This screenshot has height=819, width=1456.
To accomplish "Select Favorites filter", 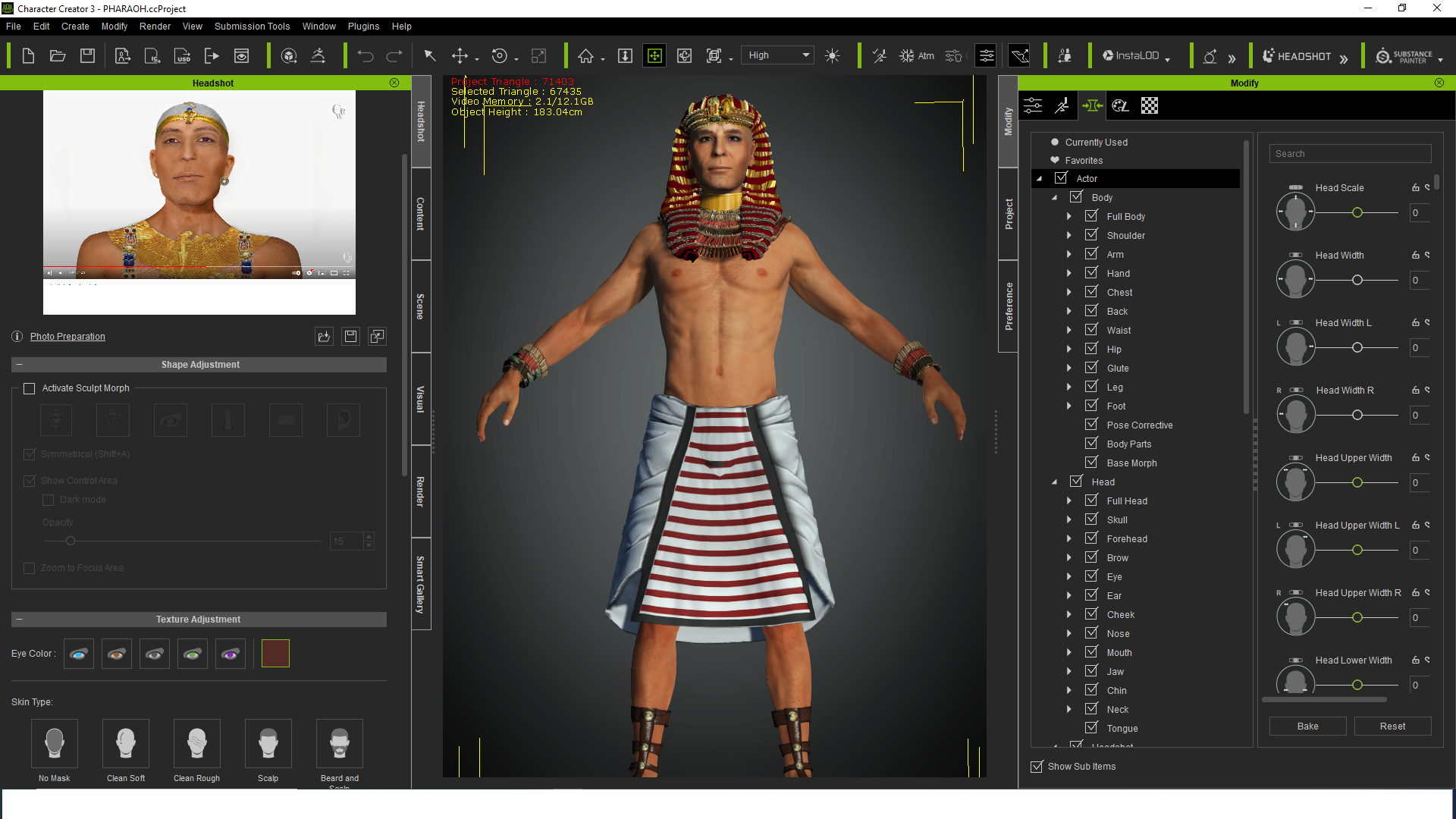I will [1084, 161].
